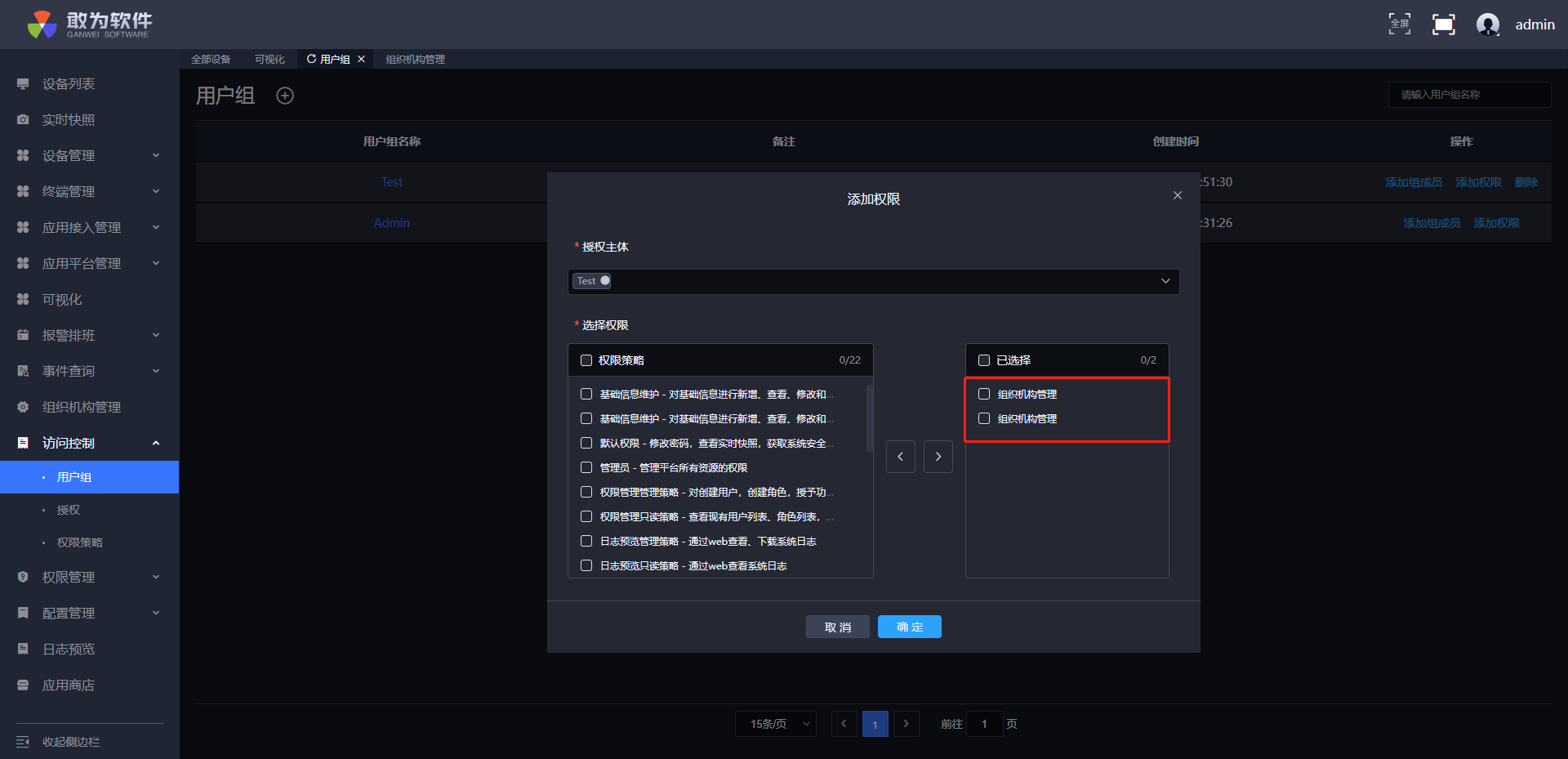Check the 权限策略 select-all checkbox
The height and width of the screenshot is (759, 1568).
[586, 360]
